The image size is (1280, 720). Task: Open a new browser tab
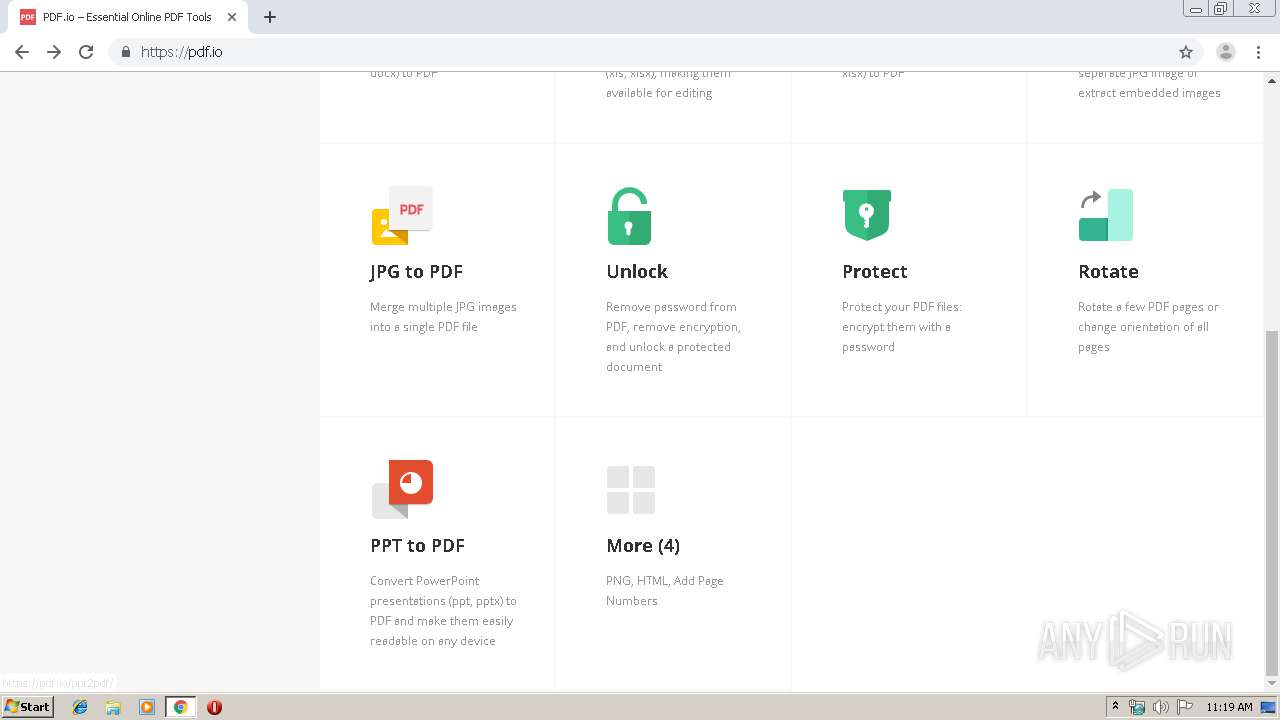pos(270,17)
